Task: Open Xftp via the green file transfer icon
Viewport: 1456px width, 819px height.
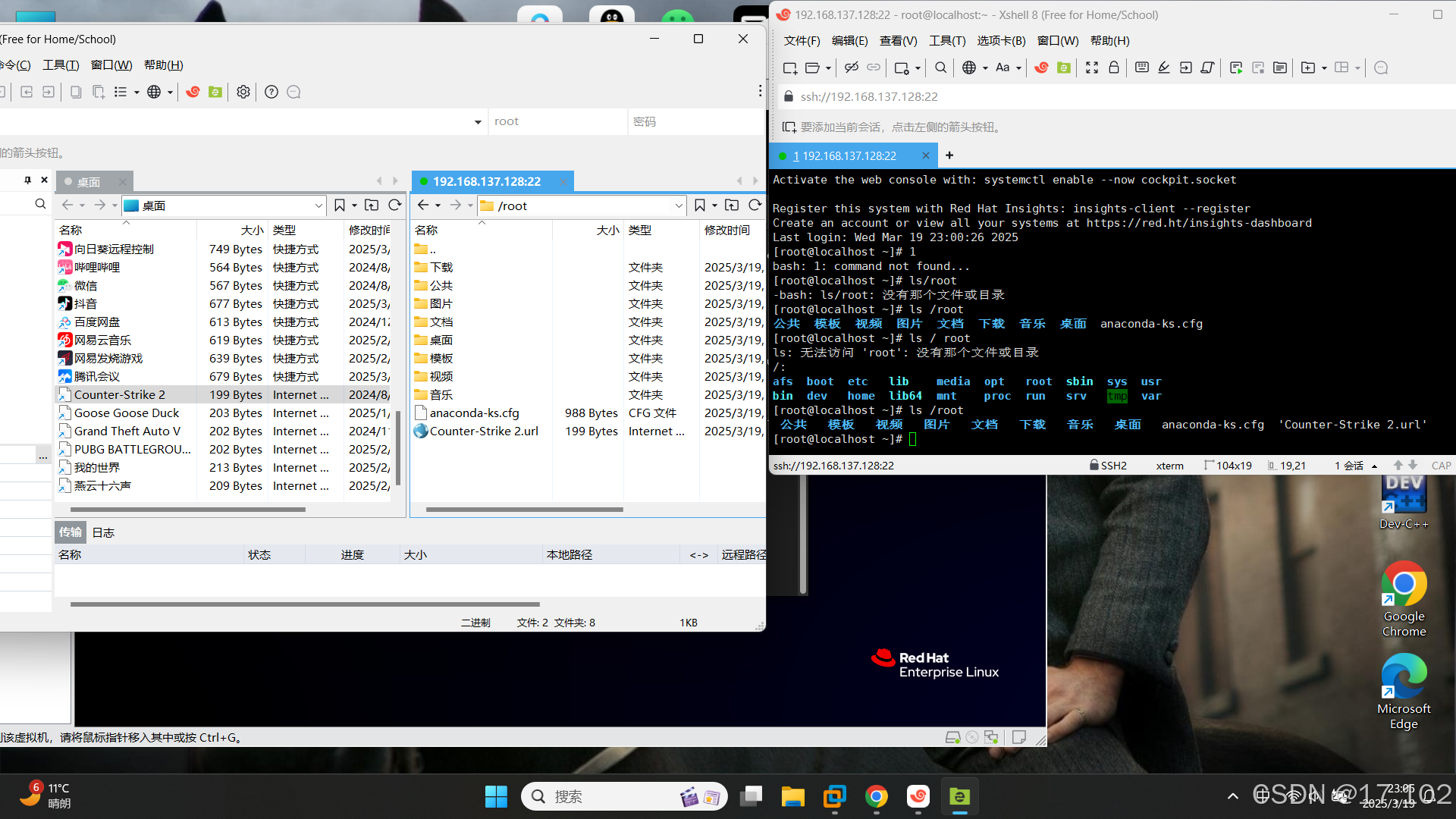Action: point(1065,67)
